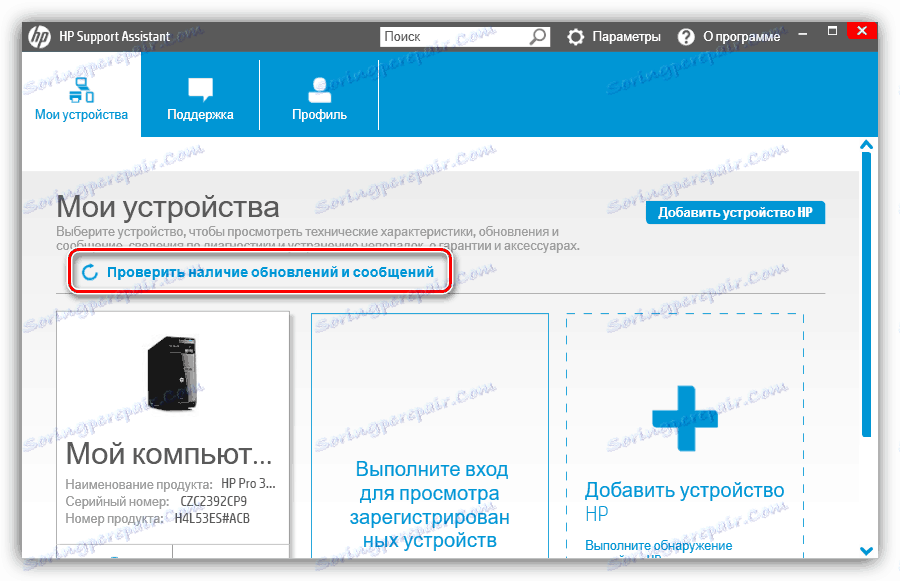Click the person icon on Профиль tab
The width and height of the screenshot is (900, 581).
click(x=318, y=88)
